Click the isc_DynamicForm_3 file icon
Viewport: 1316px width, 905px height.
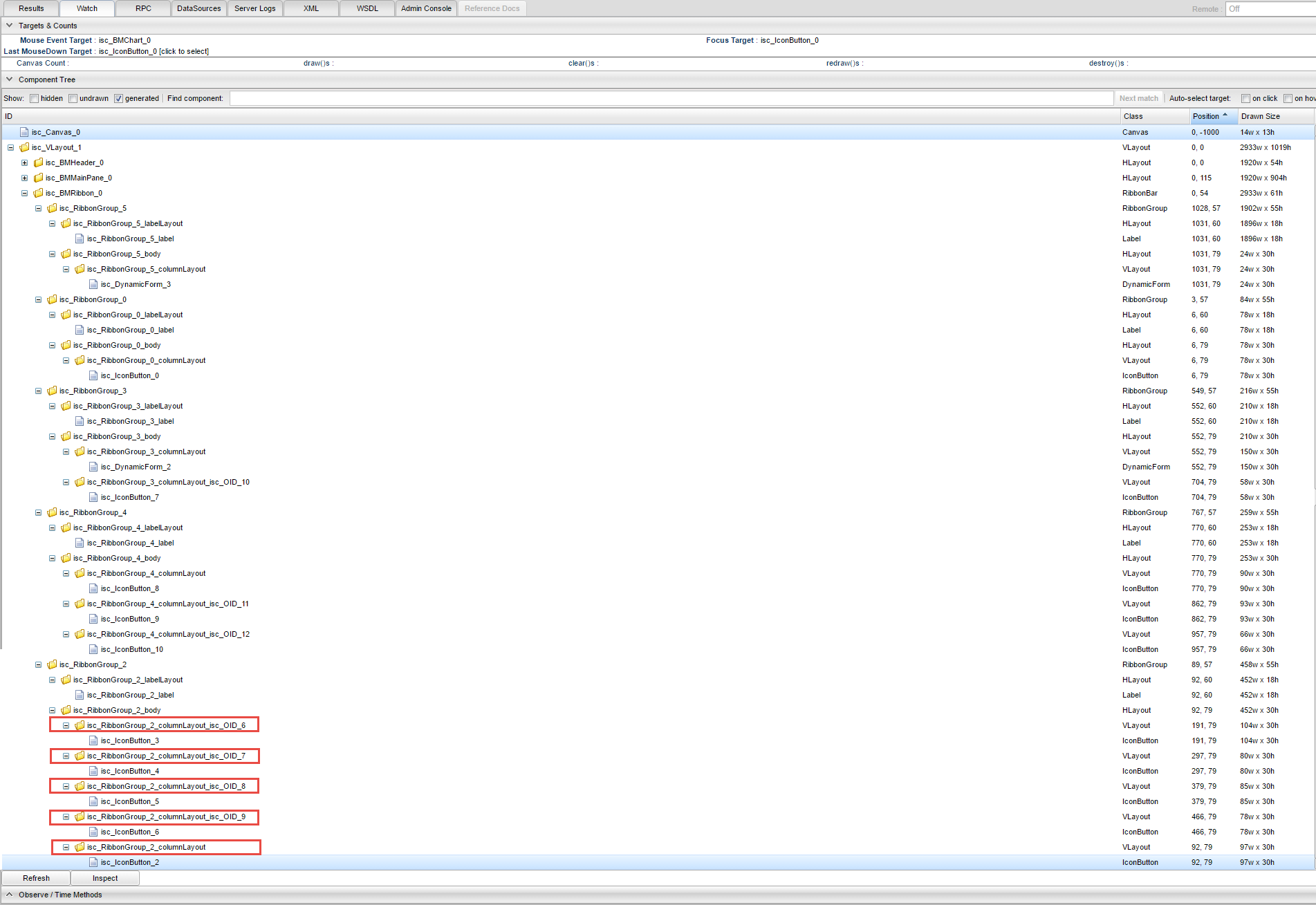point(93,284)
